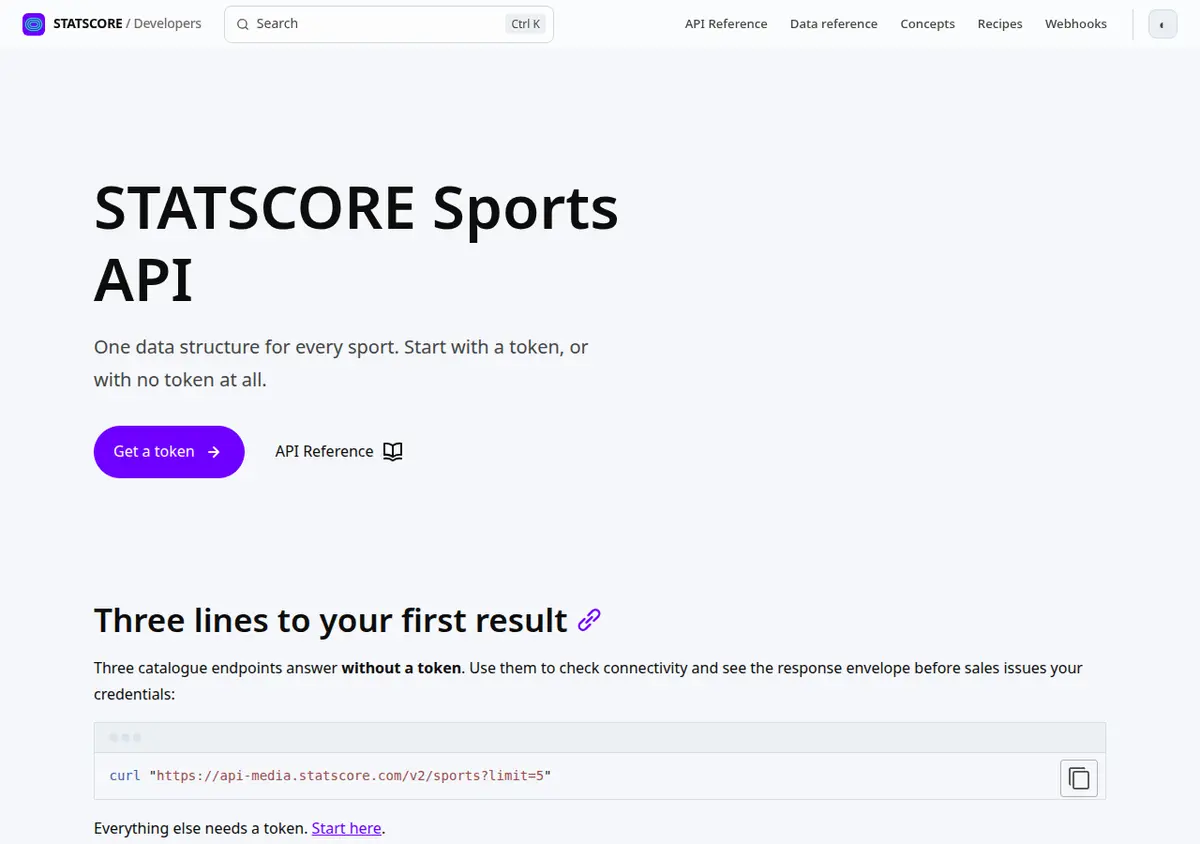This screenshot has width=1200, height=844.
Task: Focus the Search input field
Action: click(x=389, y=24)
